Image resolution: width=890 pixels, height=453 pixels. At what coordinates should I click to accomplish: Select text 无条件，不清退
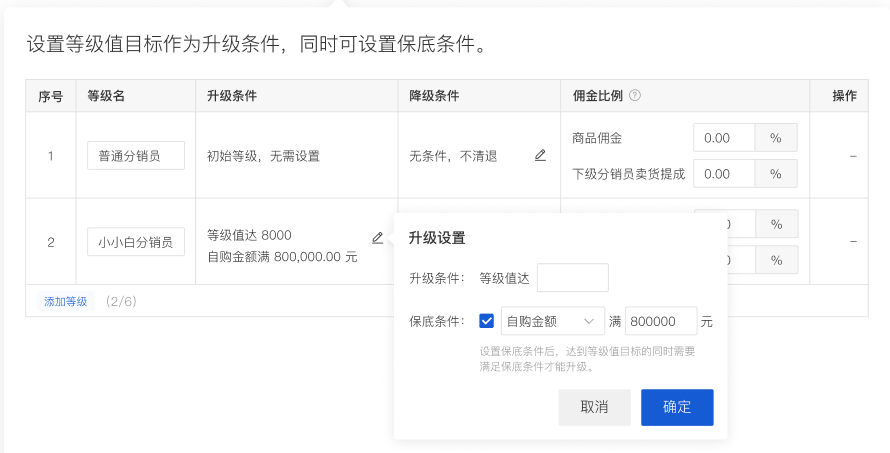click(x=454, y=156)
